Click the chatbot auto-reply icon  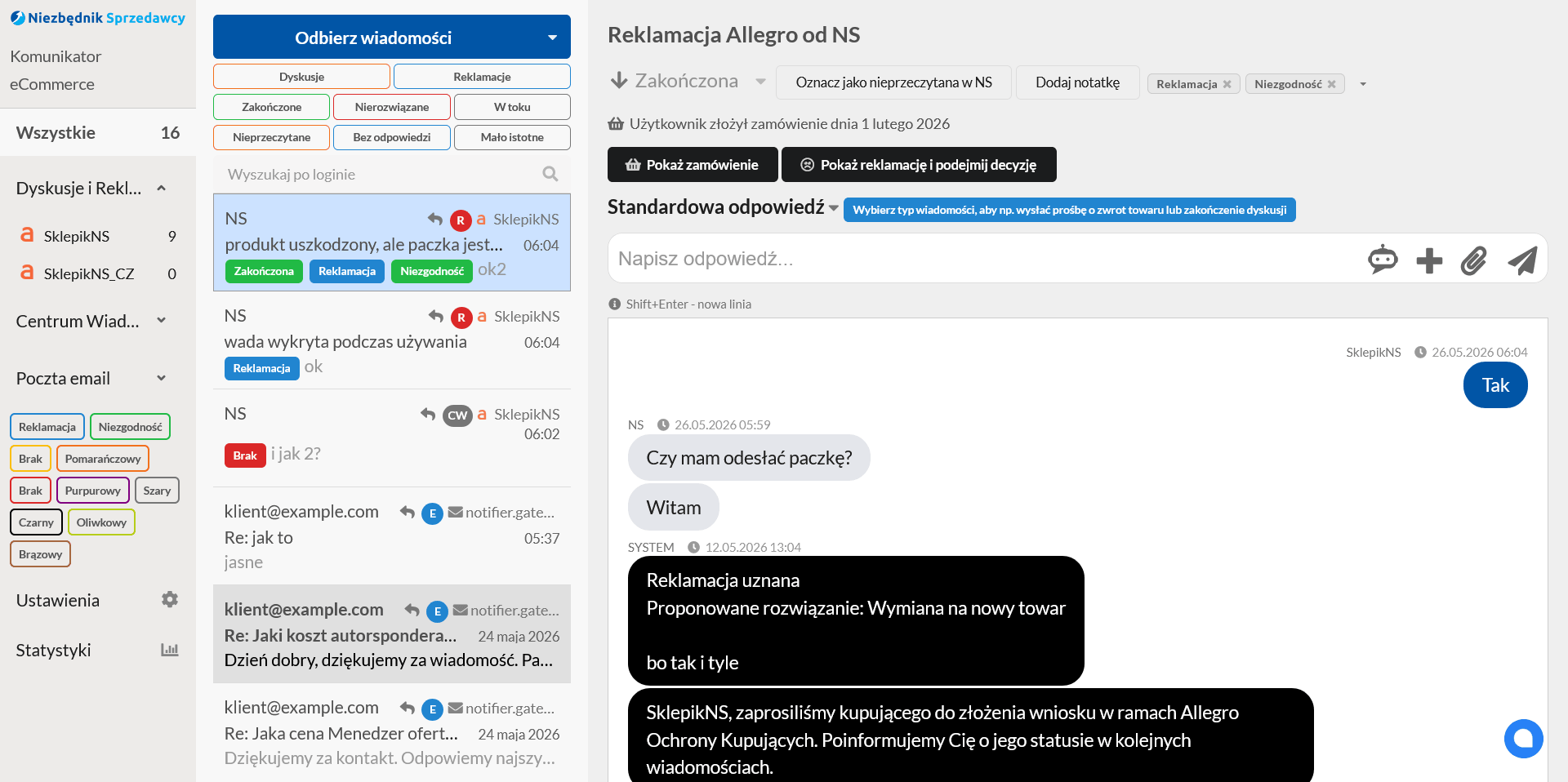(1383, 260)
